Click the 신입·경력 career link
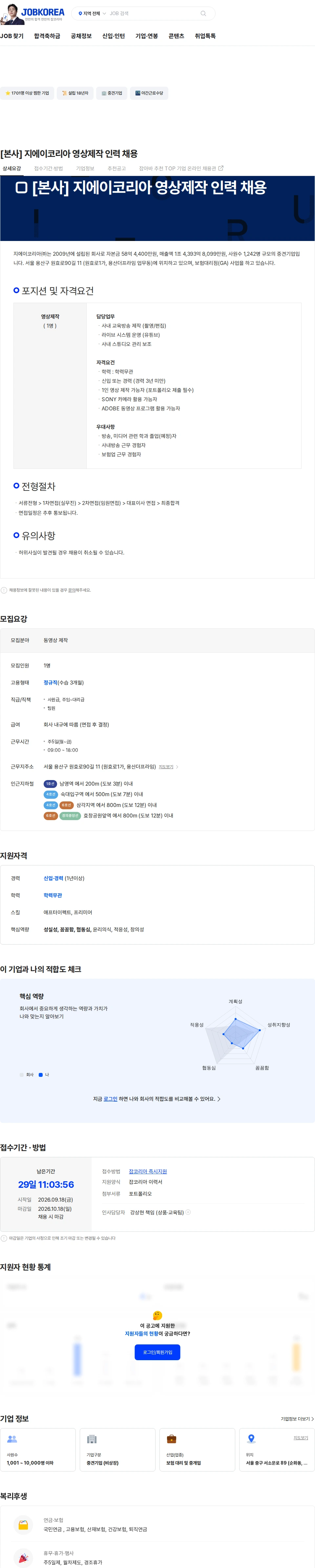The height and width of the screenshot is (1568, 315). [x=53, y=878]
